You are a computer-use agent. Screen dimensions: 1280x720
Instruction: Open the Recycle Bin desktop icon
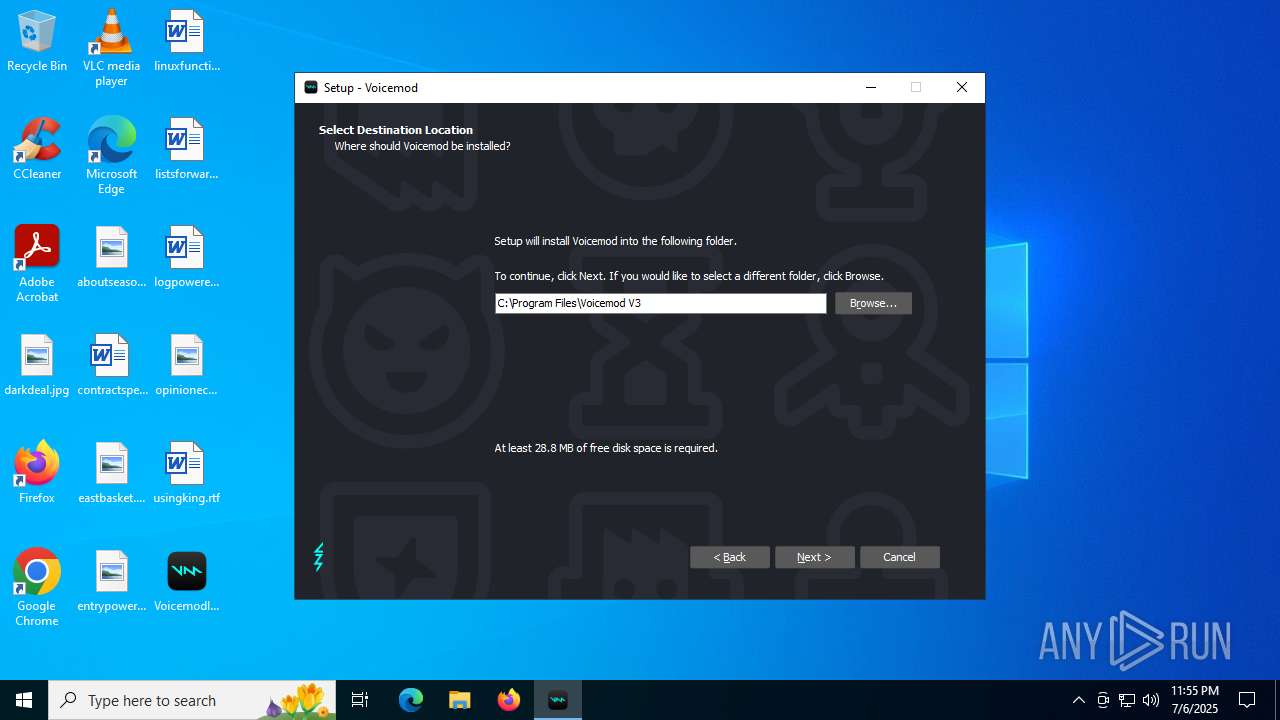tap(37, 42)
